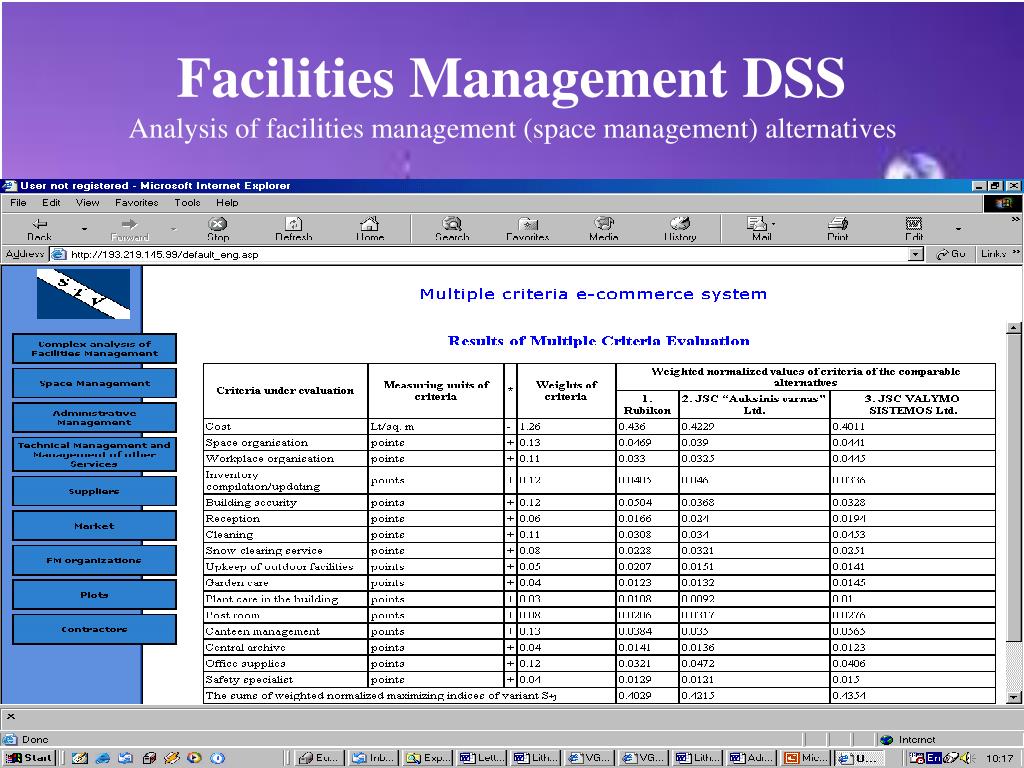Open the Space Management sidebar button
1024x768 pixels.
pyautogui.click(x=94, y=383)
